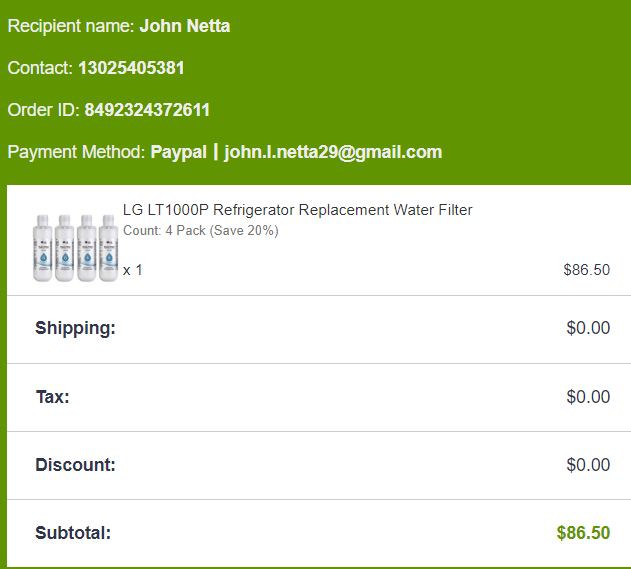Click the contact number 13025405381
The image size is (631, 569).
(131, 68)
